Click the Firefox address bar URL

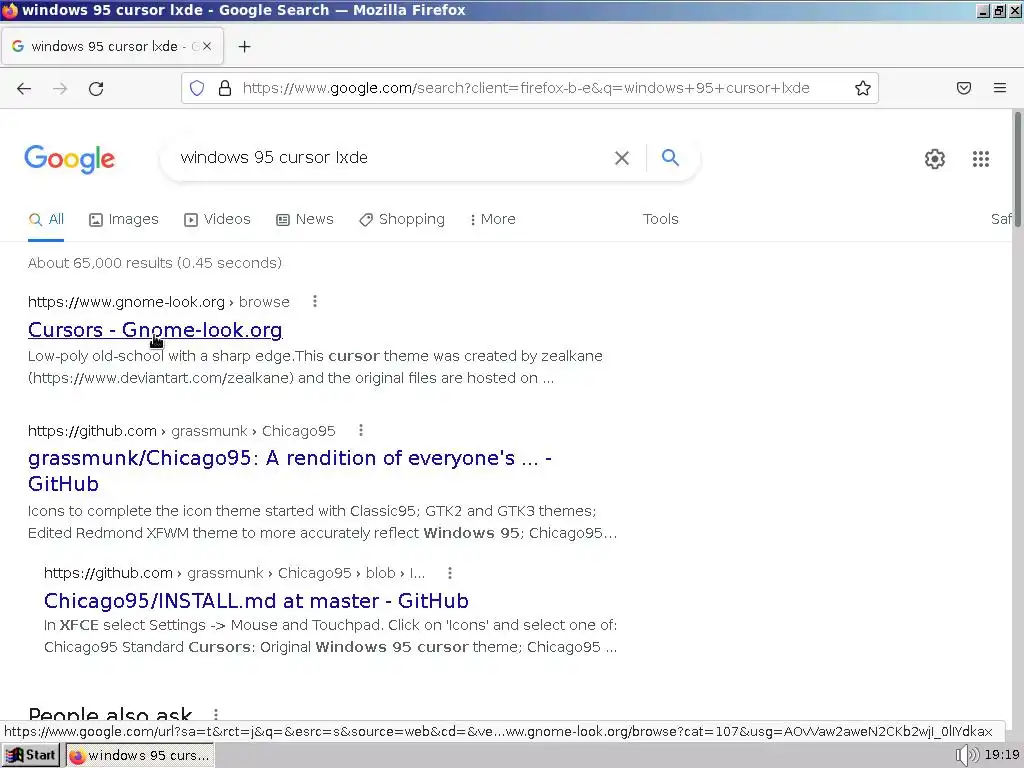click(x=526, y=88)
